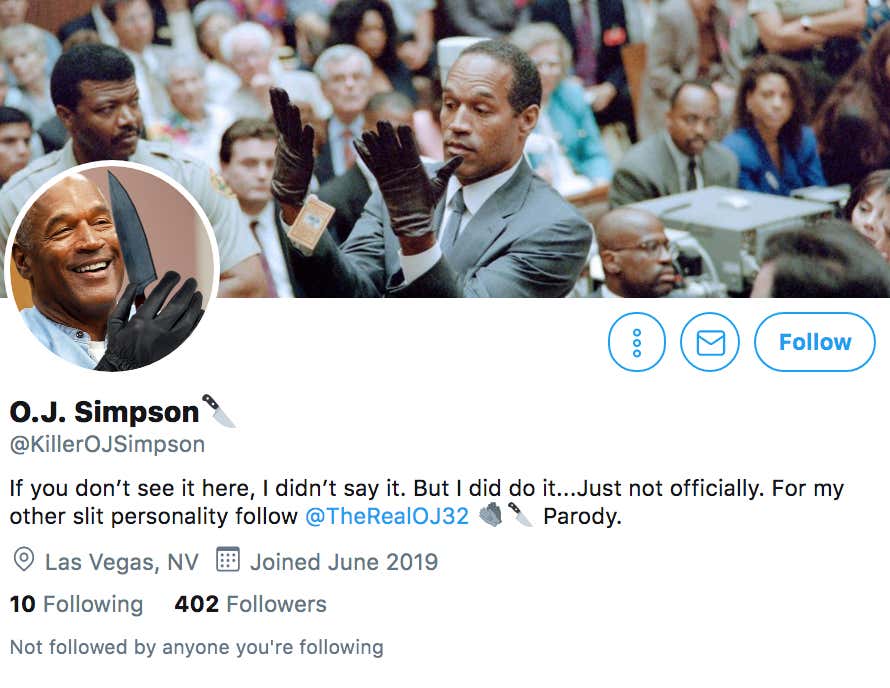890x688 pixels.
Task: Open the @TheRealOJ32 mention link
Action: [387, 516]
